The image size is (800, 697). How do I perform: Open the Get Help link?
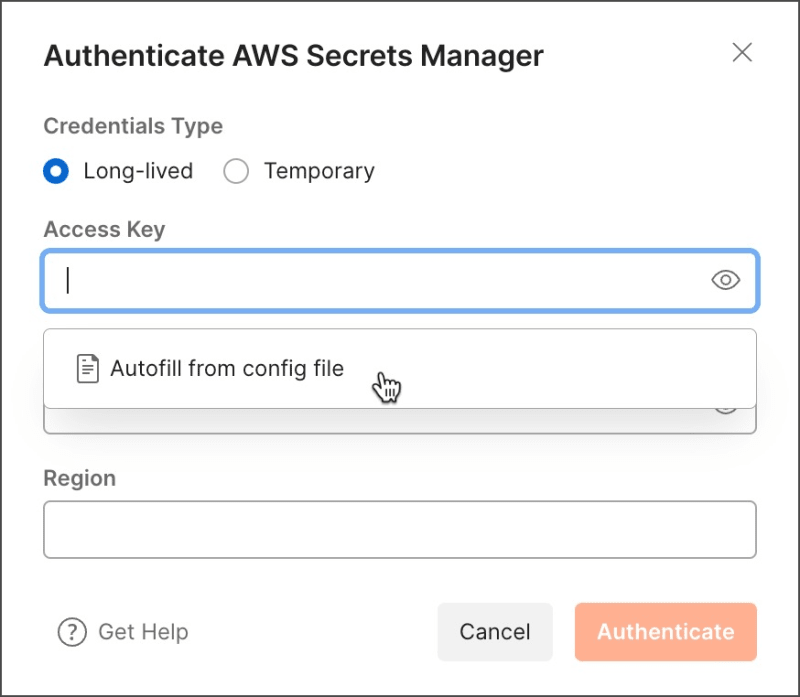(143, 632)
